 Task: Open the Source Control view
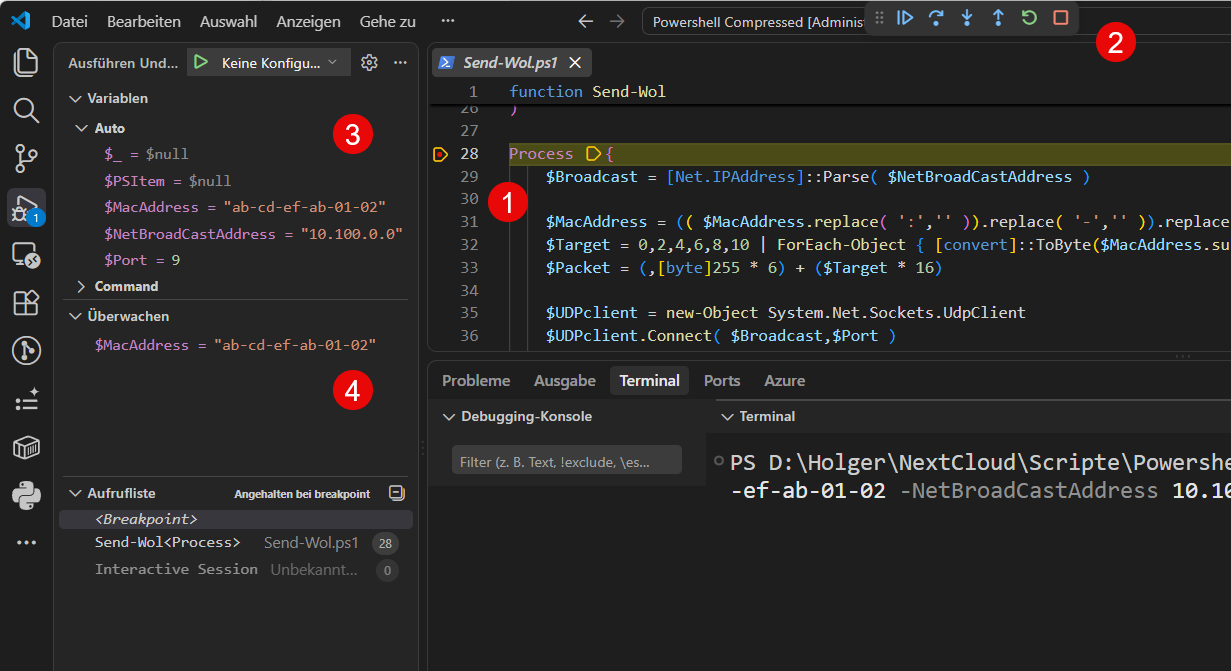point(26,158)
